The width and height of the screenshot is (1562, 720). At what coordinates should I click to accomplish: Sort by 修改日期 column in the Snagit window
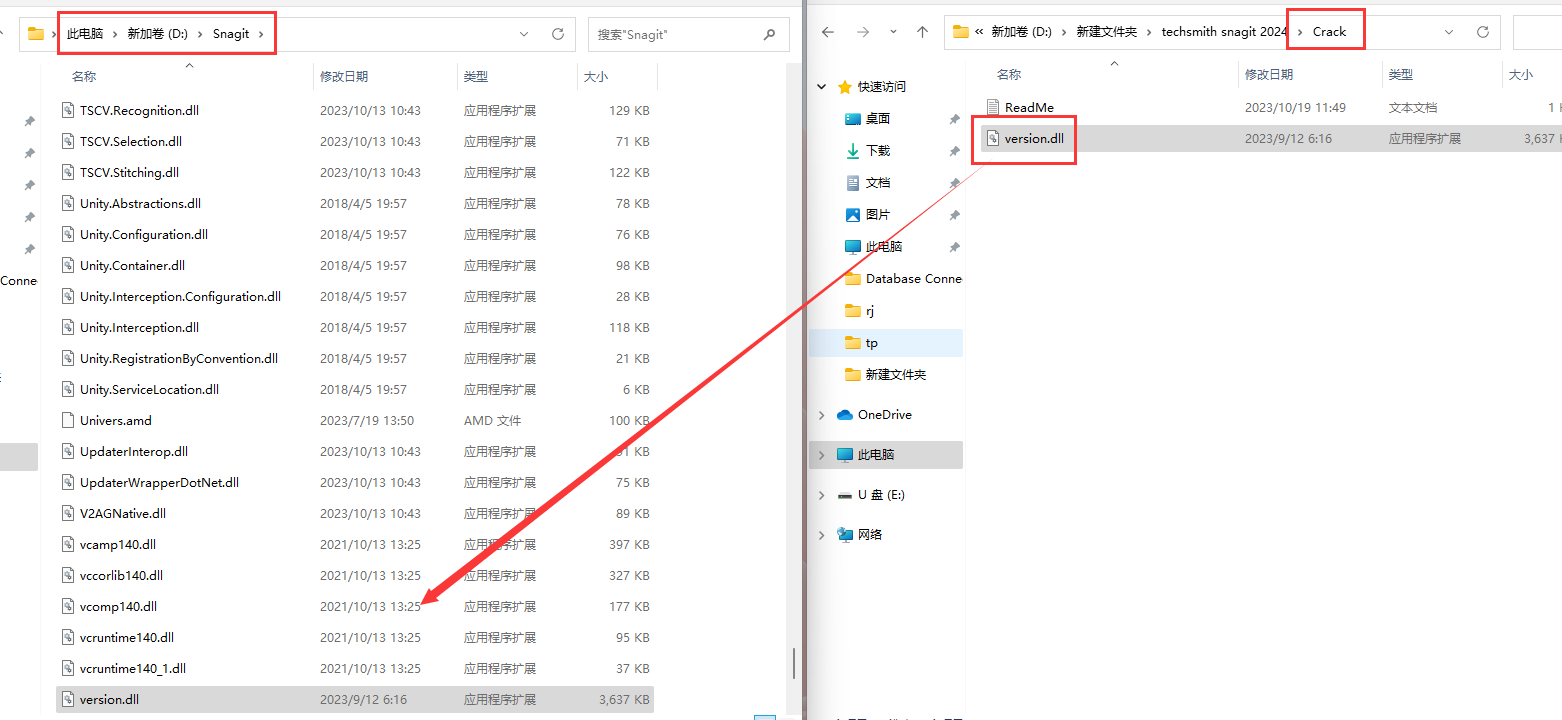[x=344, y=76]
